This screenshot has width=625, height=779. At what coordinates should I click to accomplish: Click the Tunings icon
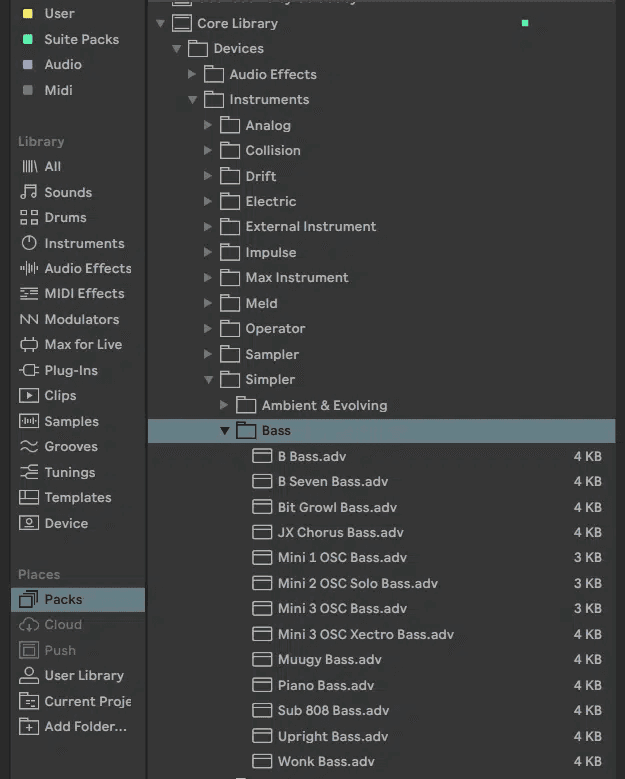[29, 472]
